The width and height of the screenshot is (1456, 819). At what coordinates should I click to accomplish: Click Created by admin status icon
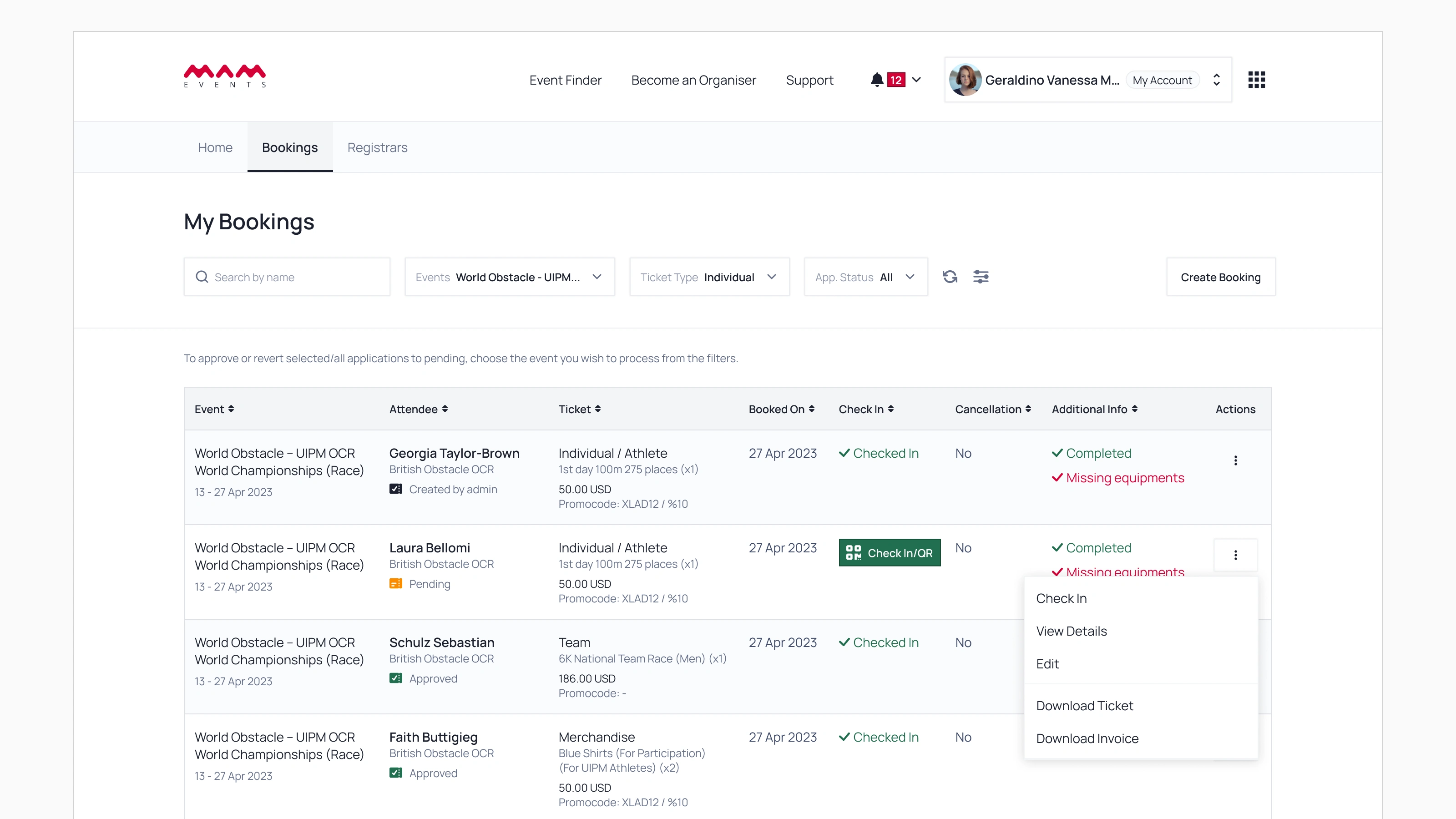tap(396, 489)
